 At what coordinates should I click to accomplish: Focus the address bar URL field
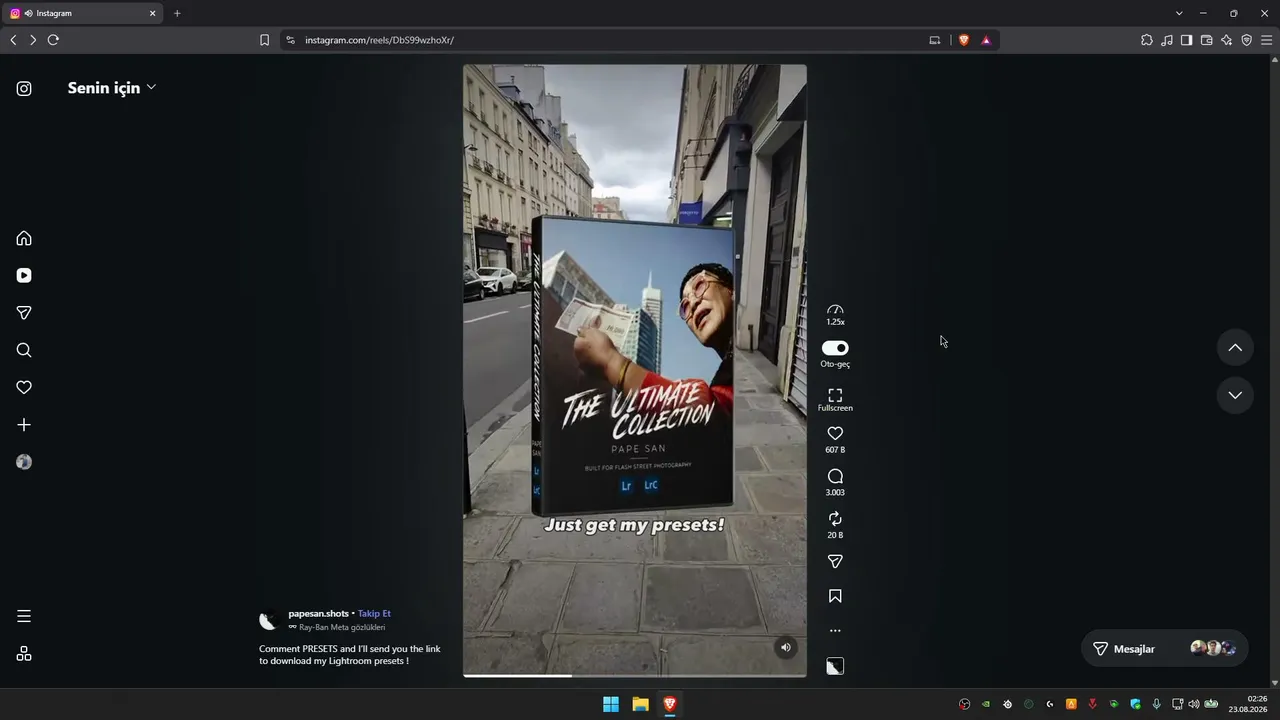click(610, 40)
